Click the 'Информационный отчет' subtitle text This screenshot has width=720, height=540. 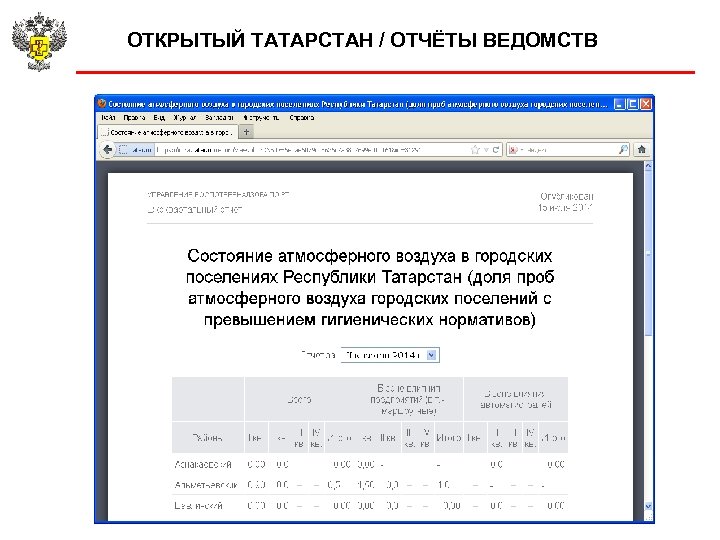coord(195,210)
